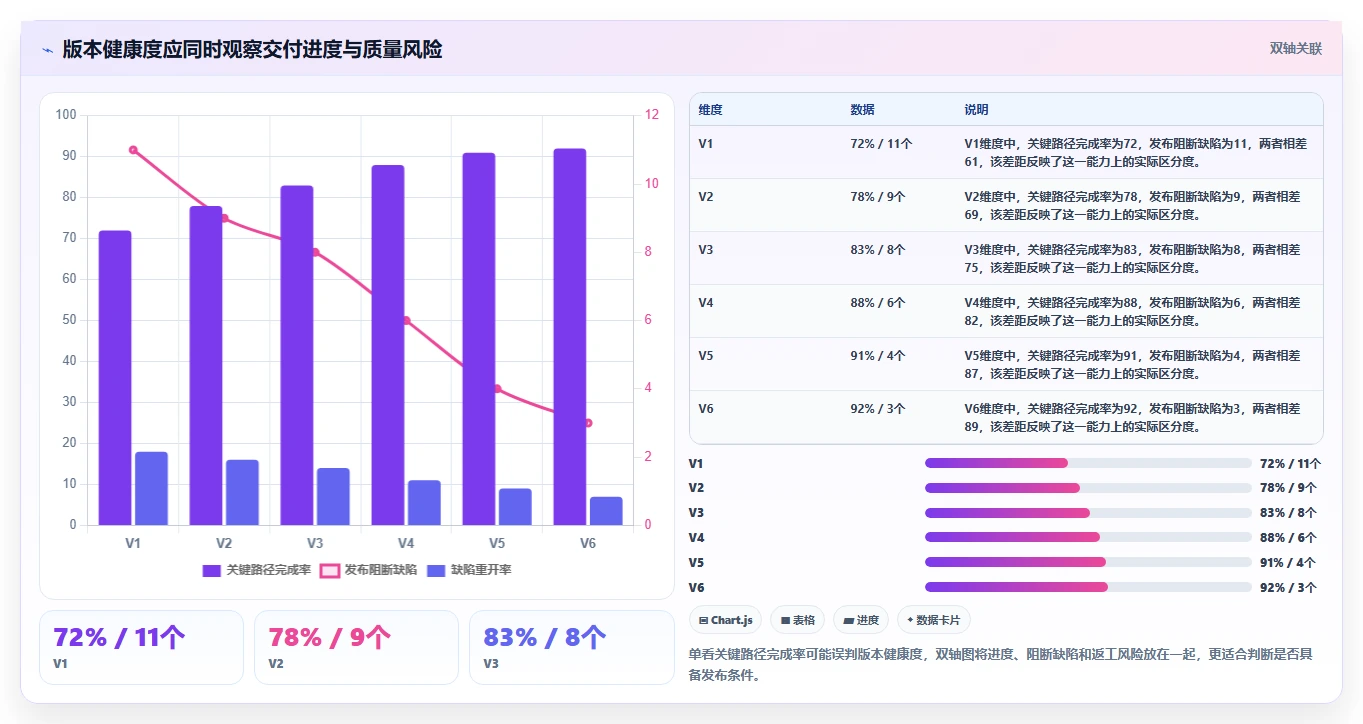Click the V3 progress bar
The width and height of the screenshot is (1363, 724).
coord(1088,513)
